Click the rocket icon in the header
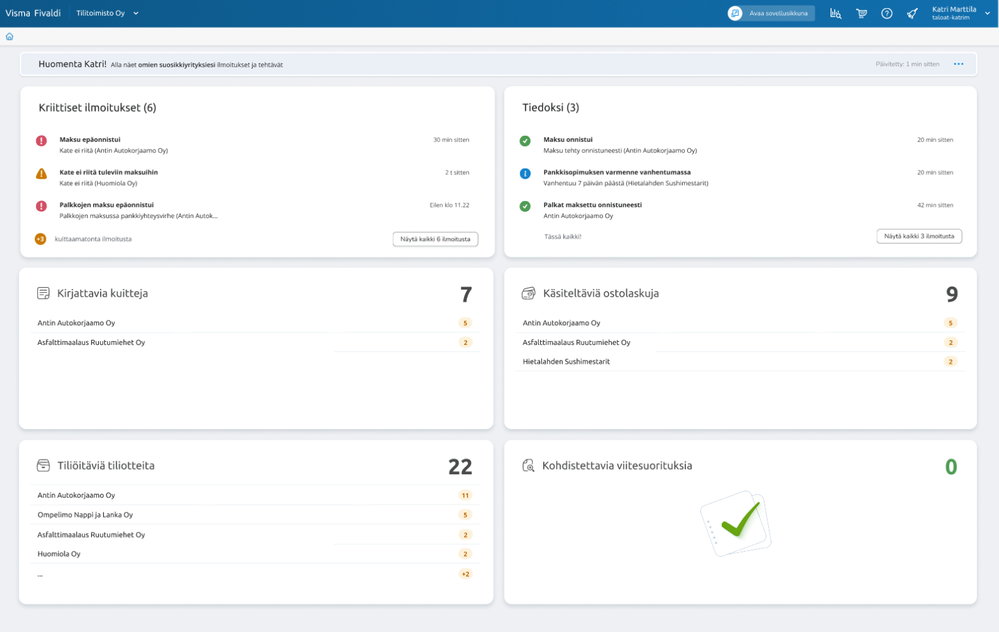This screenshot has width=999, height=632. click(x=912, y=13)
